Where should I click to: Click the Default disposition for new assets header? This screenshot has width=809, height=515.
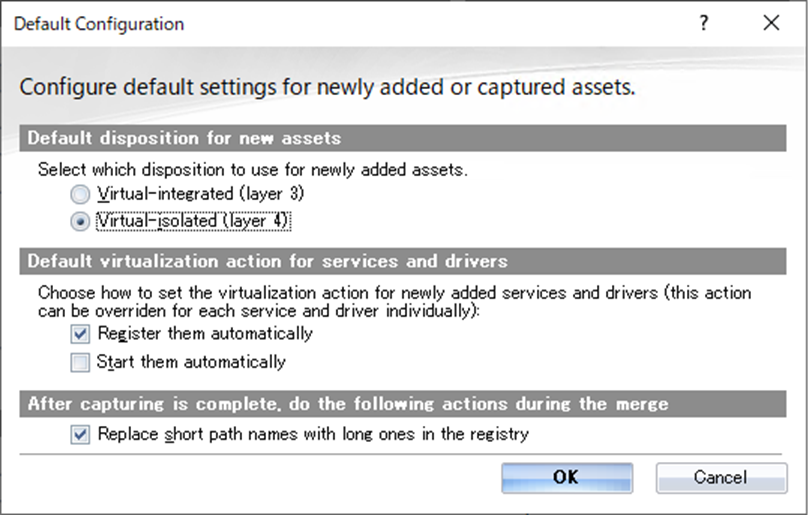(x=185, y=138)
